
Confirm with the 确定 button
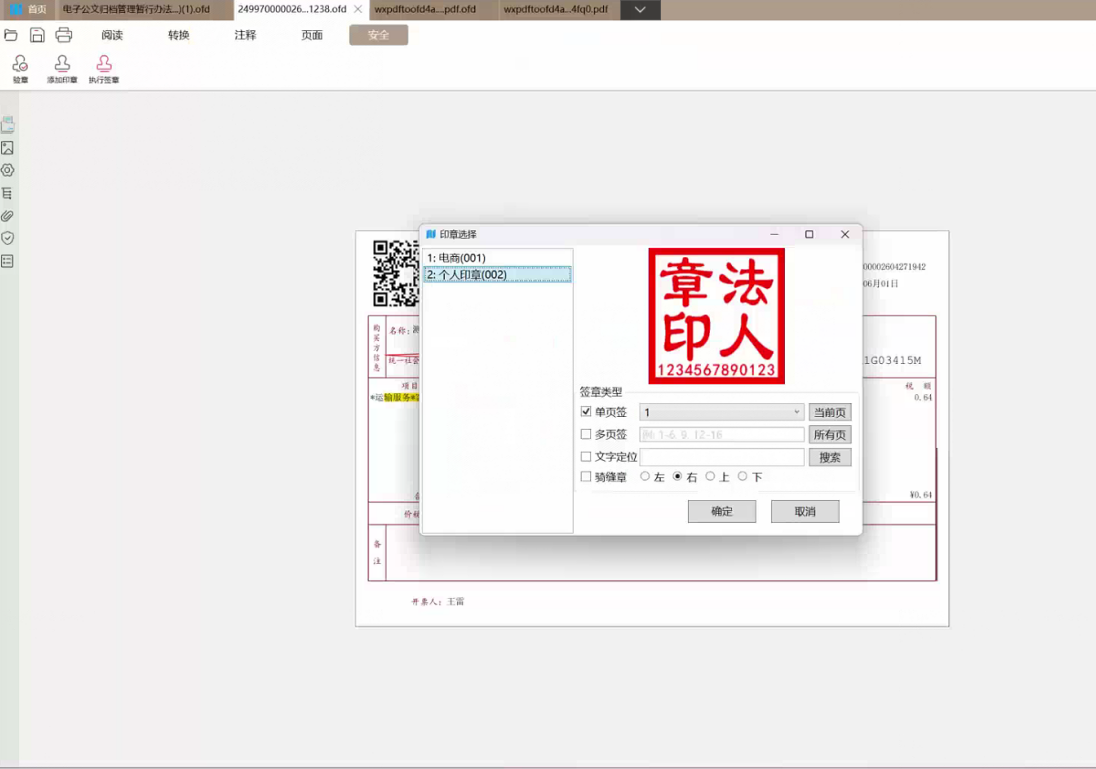click(x=721, y=512)
